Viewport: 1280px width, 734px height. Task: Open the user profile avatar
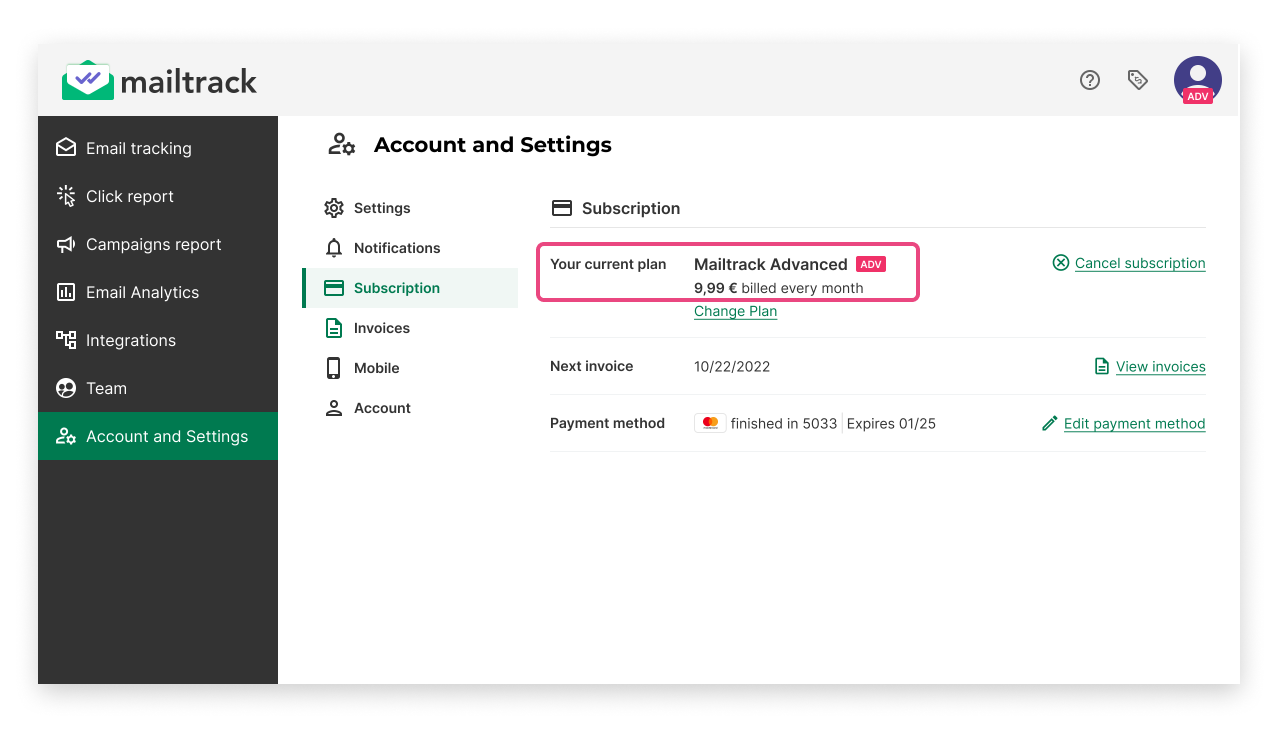point(1197,80)
